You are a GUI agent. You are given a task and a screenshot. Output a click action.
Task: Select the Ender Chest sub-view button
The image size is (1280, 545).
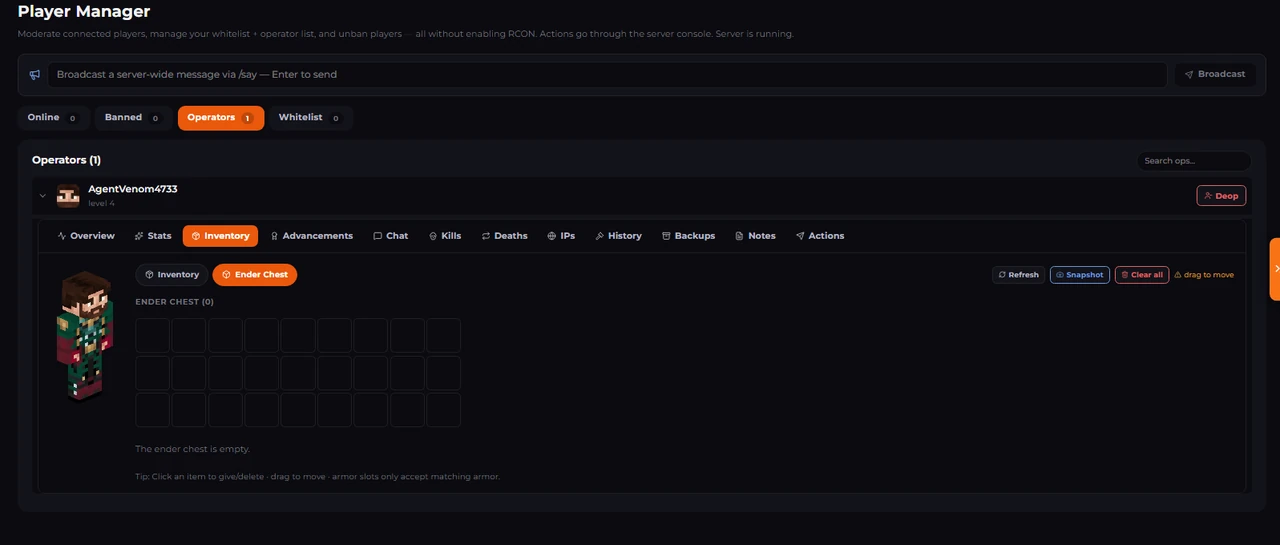tap(255, 275)
